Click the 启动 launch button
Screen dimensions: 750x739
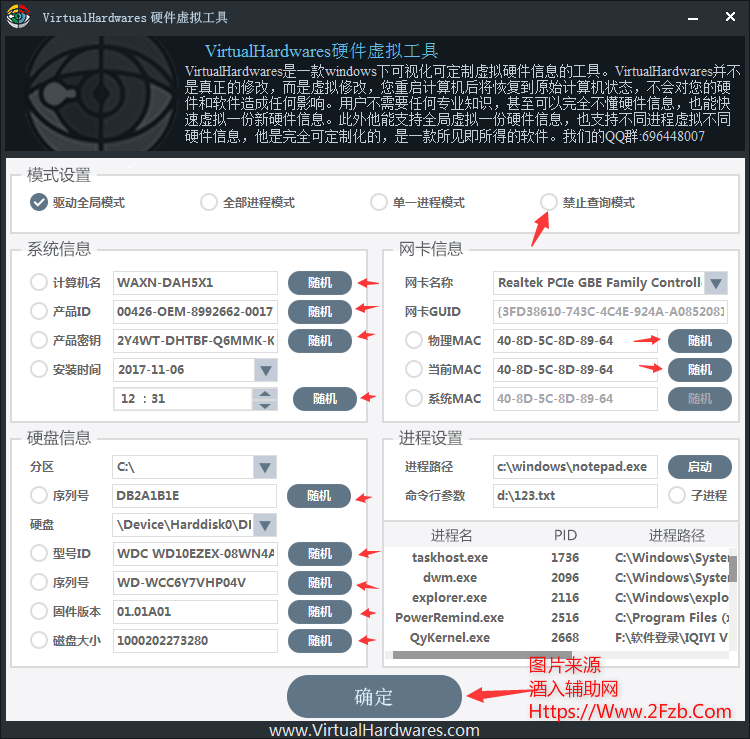pos(700,467)
